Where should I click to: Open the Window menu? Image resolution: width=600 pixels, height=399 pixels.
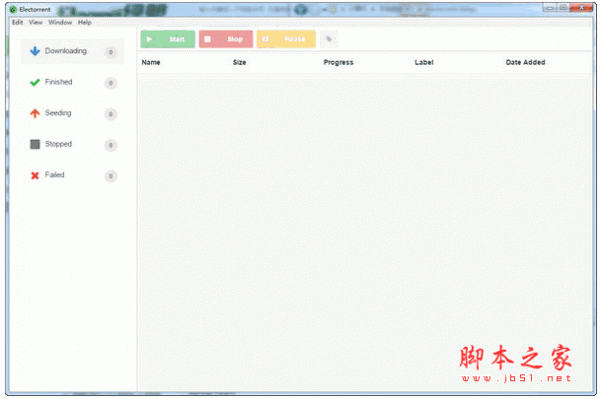click(60, 22)
